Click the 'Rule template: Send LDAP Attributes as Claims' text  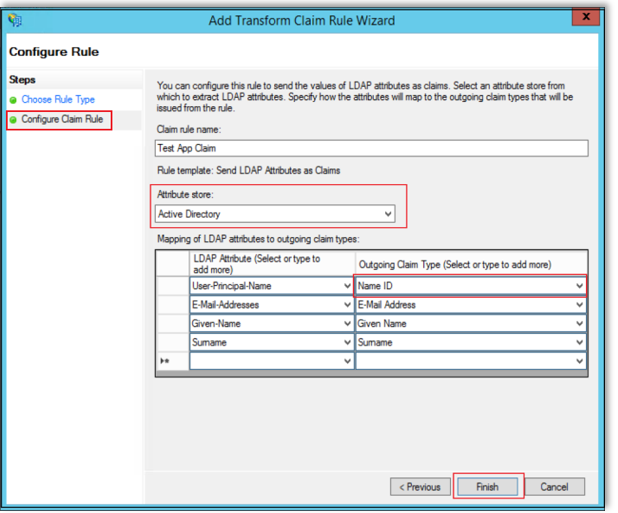tap(248, 171)
